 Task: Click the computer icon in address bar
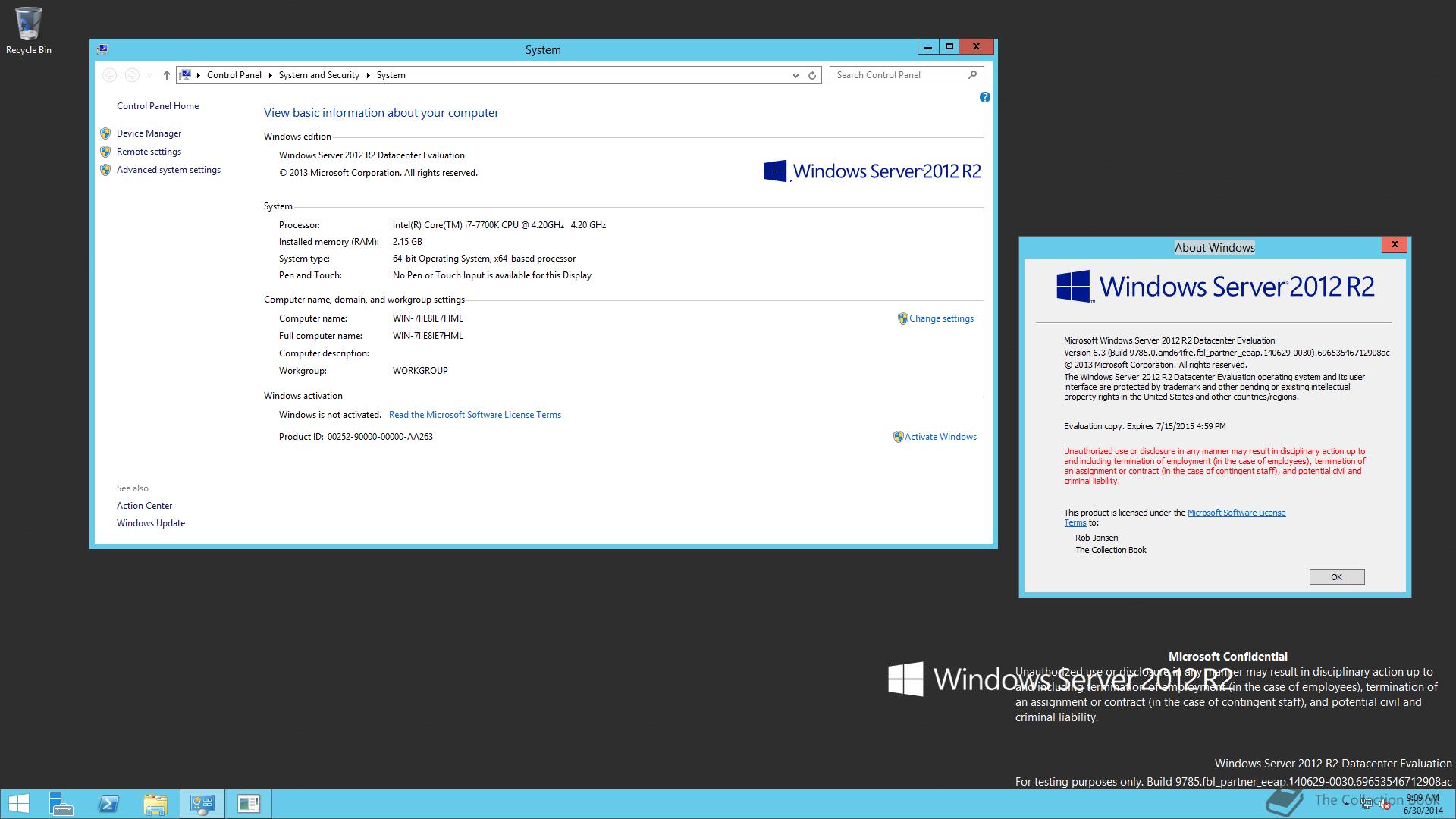pos(185,74)
